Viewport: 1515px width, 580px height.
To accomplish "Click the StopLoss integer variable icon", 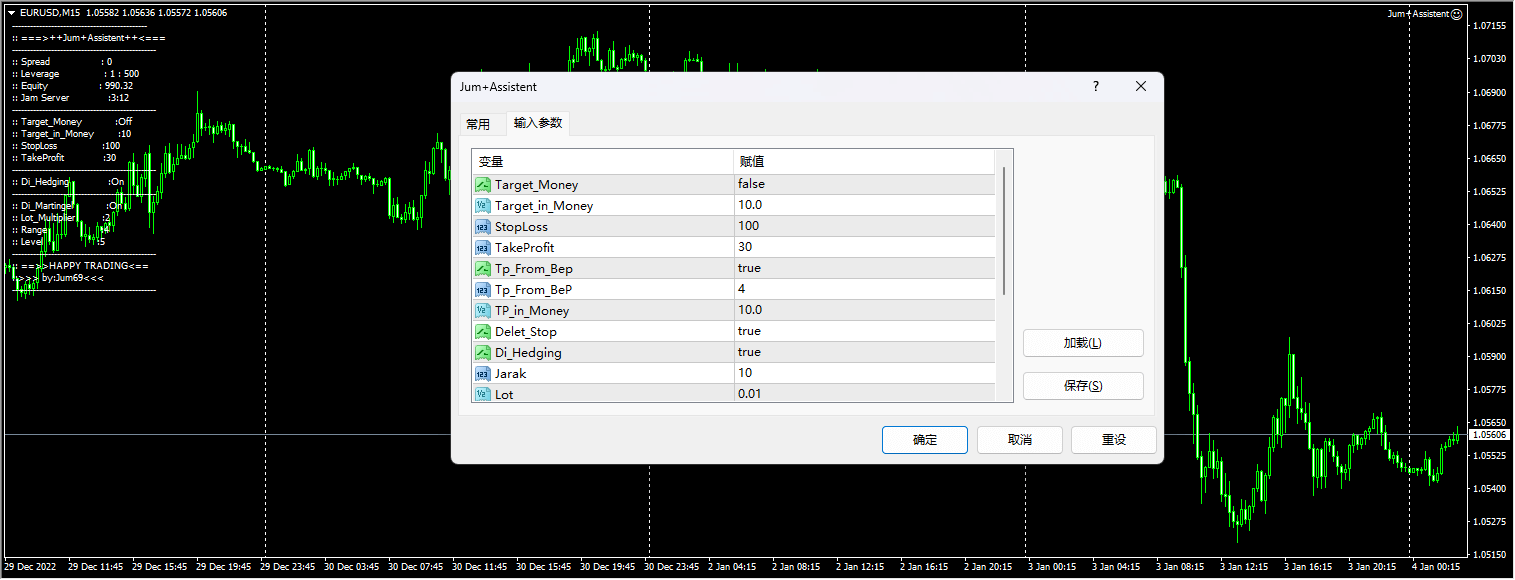I will click(x=483, y=227).
